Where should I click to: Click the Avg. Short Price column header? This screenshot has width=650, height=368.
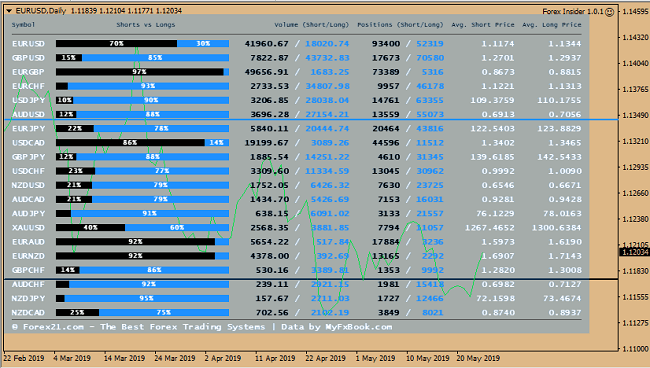coord(483,25)
